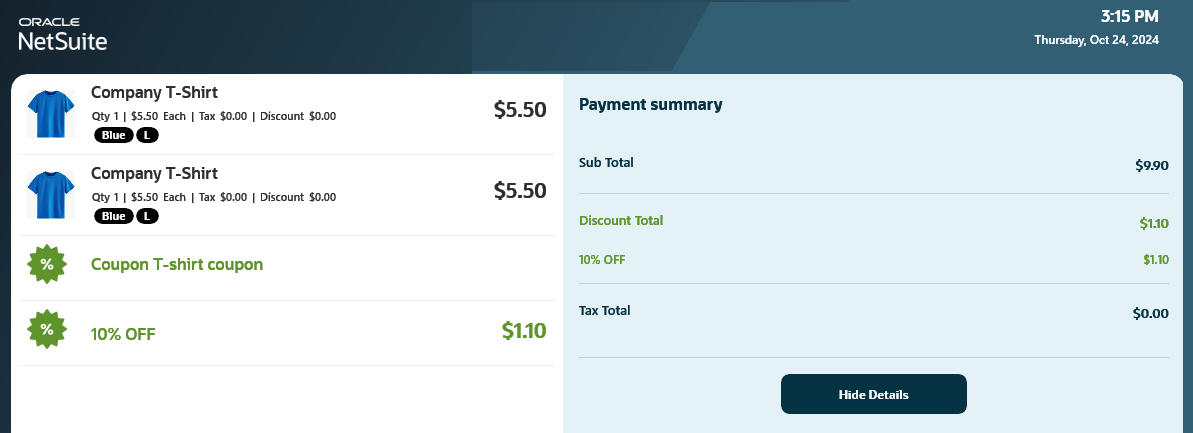Click the Tax Total $0.00 amount
Screen dimensions: 1193x433
tap(1150, 314)
